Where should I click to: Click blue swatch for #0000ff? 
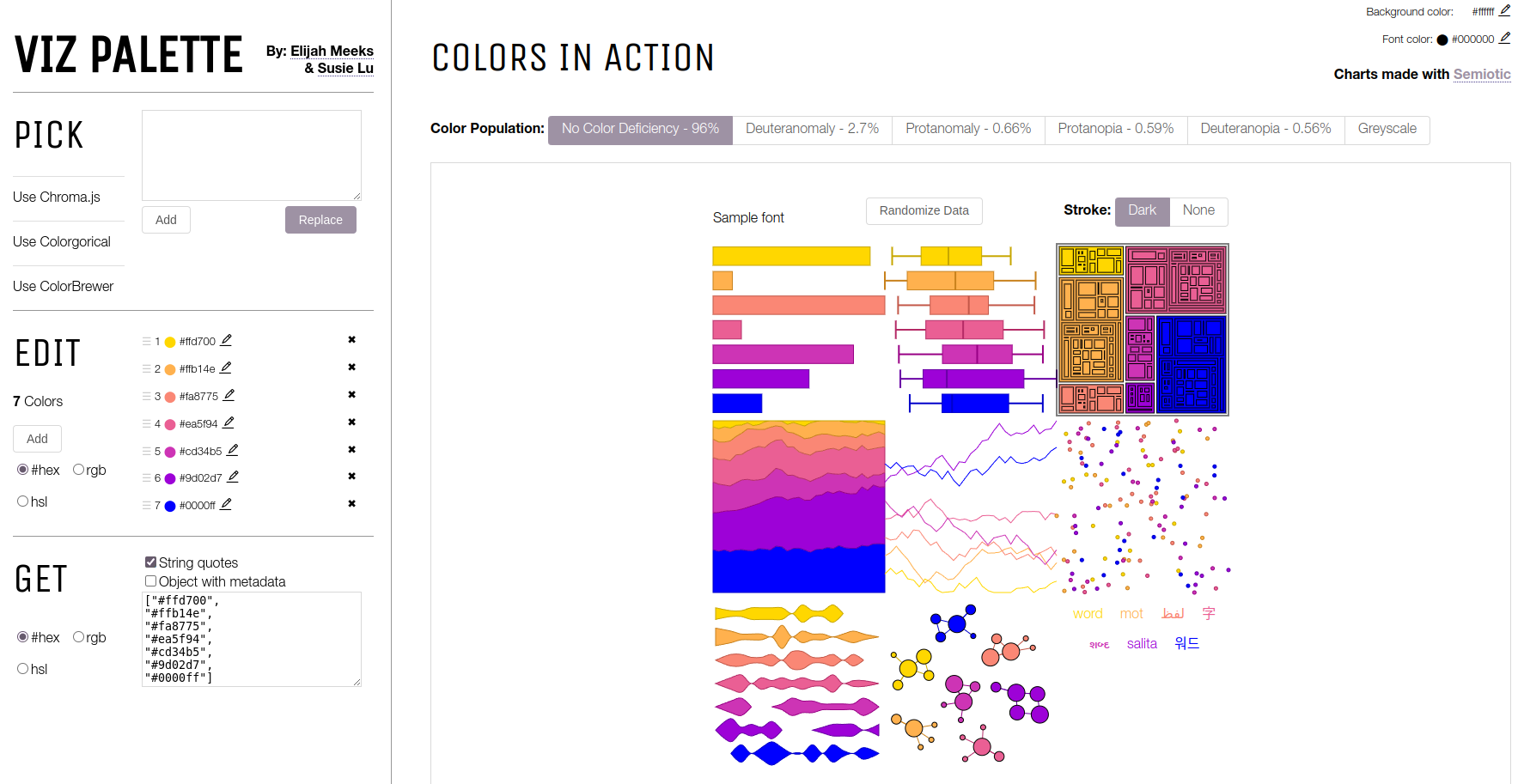(170, 506)
